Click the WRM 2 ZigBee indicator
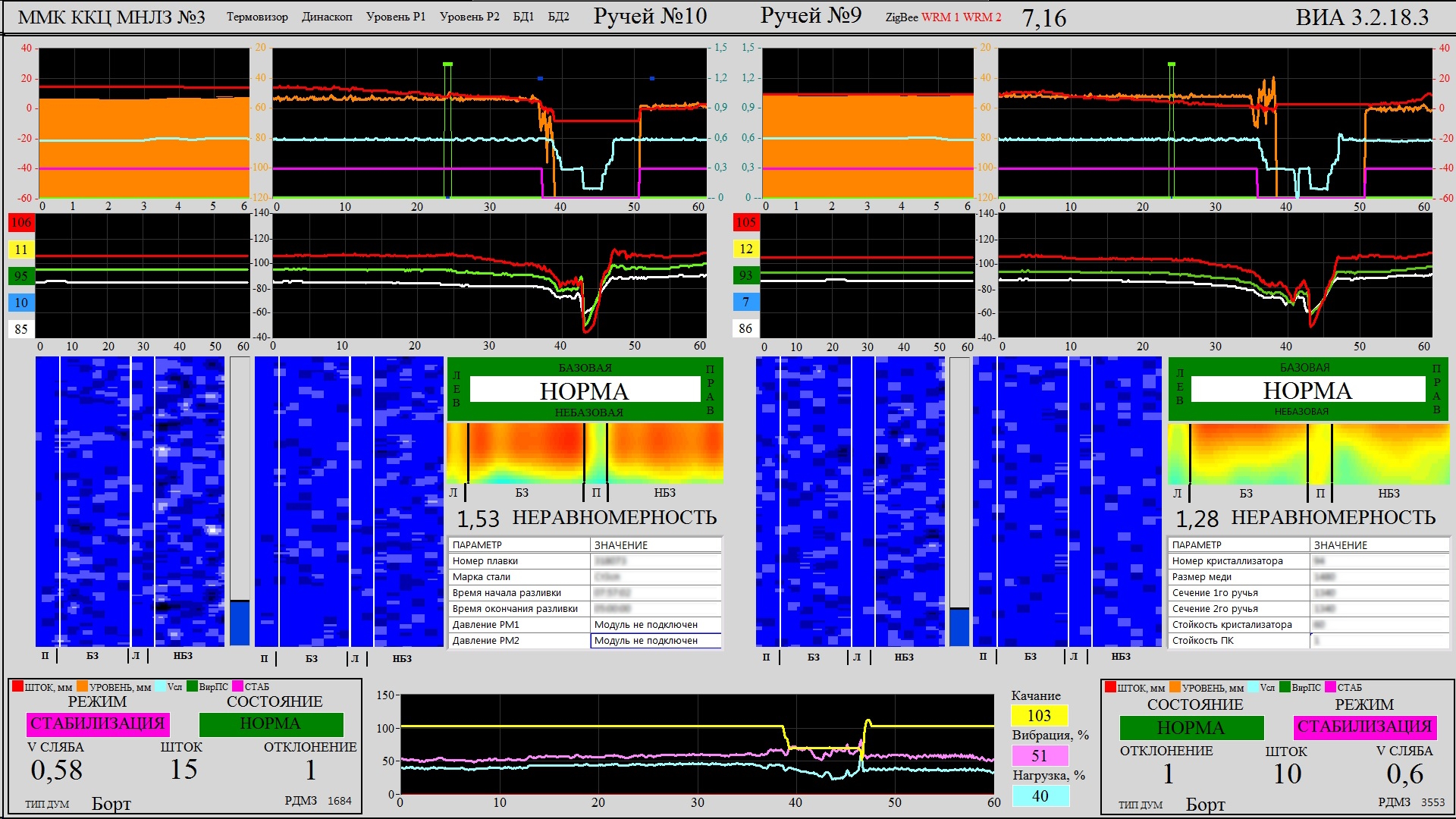The image size is (1456, 819). [982, 17]
